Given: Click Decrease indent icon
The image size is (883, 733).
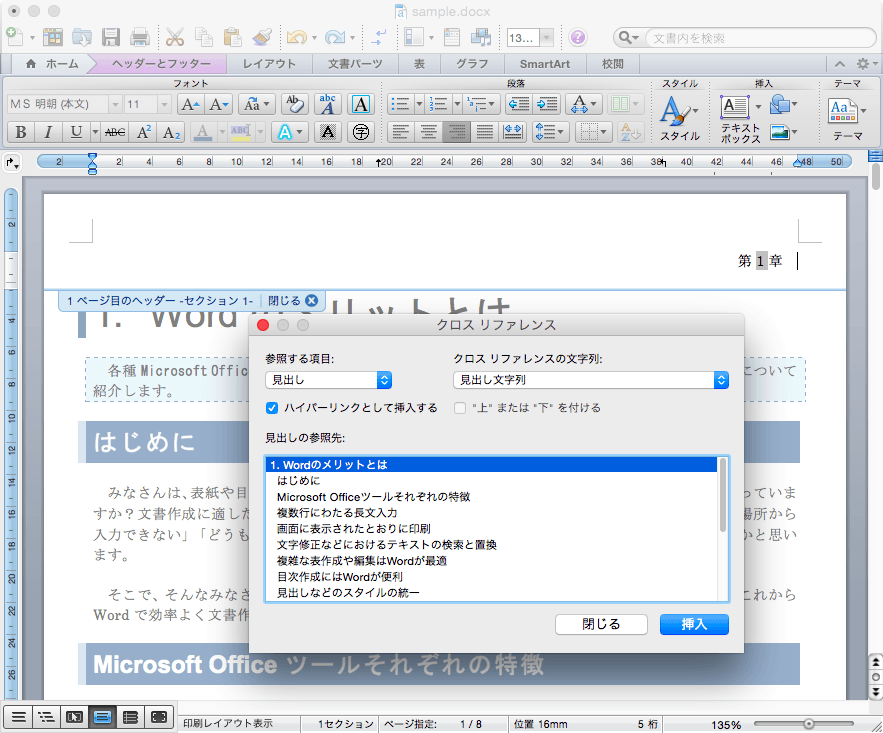Looking at the screenshot, I should pyautogui.click(x=519, y=104).
